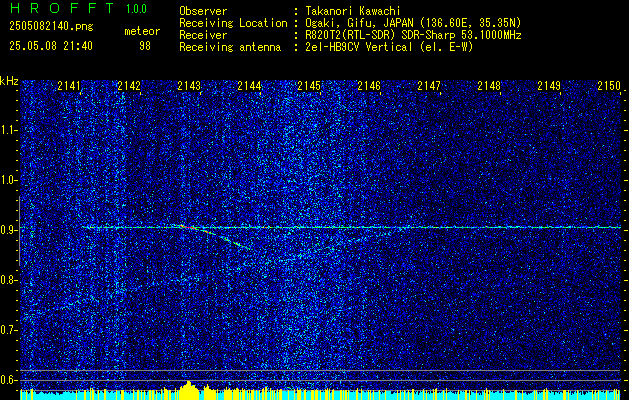Click the HROFFT 1.0.0 title text
This screenshot has height=400, width=629.
[78, 8]
